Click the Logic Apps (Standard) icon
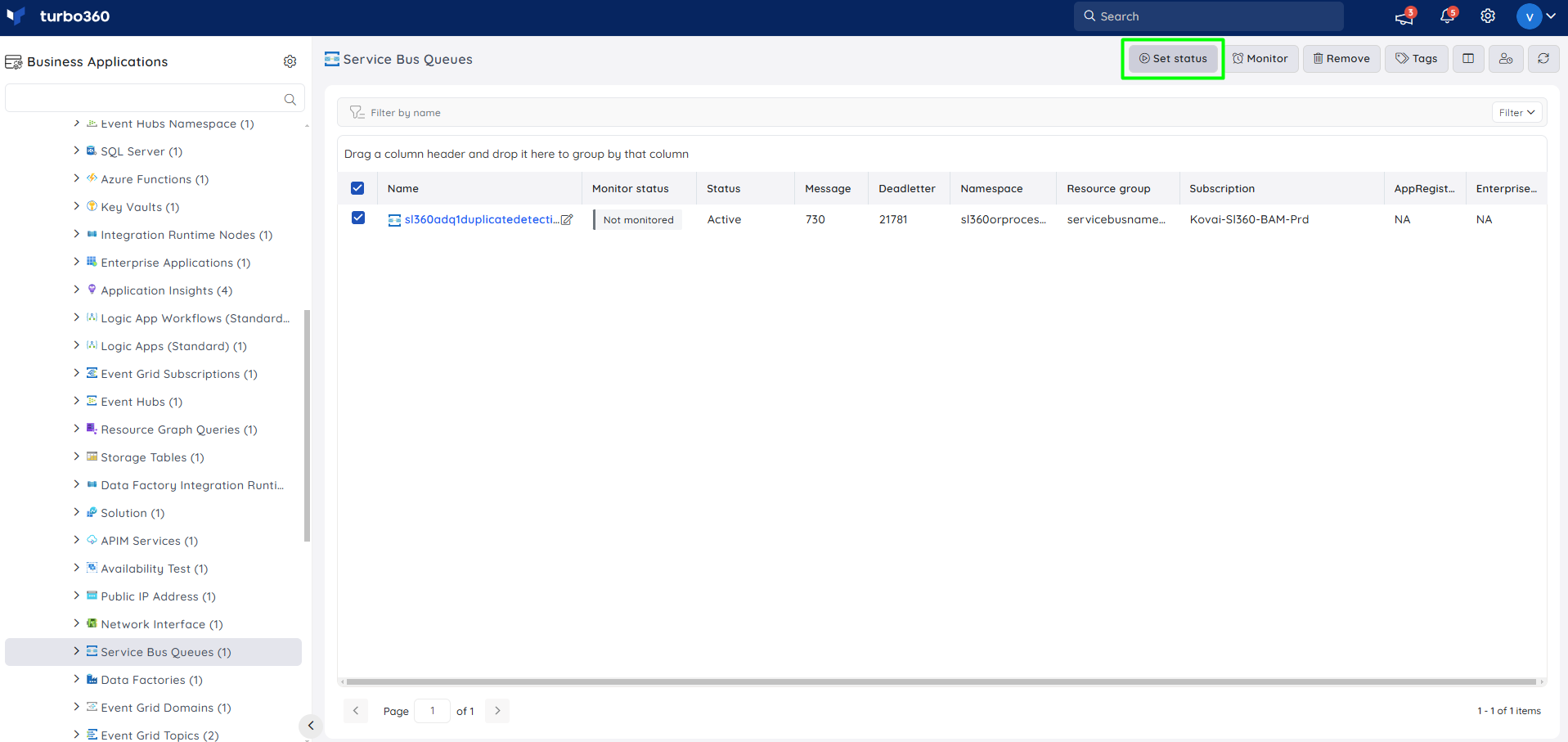This screenshot has width=1568, height=742. point(92,345)
